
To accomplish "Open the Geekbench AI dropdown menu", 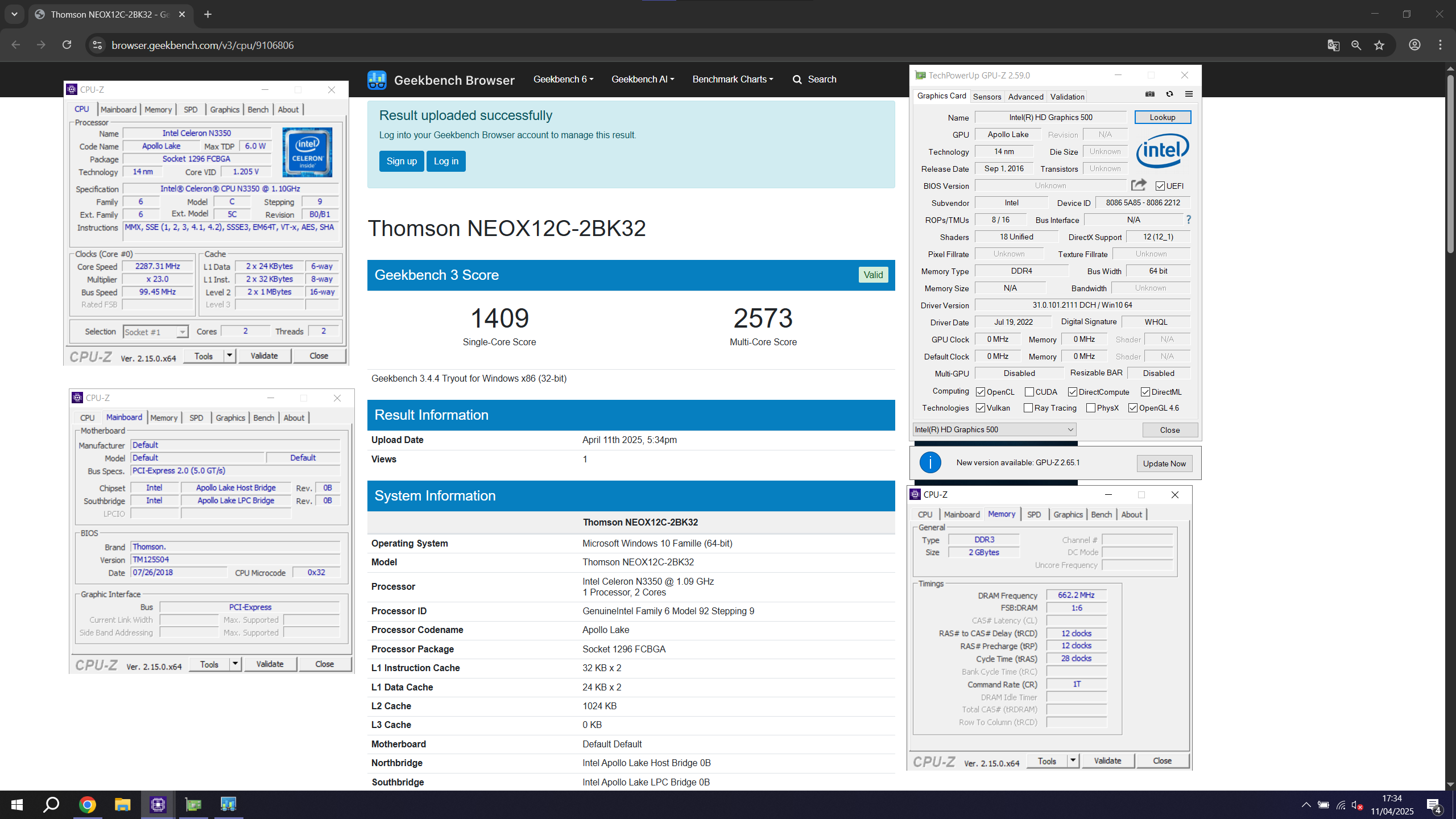I will pyautogui.click(x=643, y=80).
